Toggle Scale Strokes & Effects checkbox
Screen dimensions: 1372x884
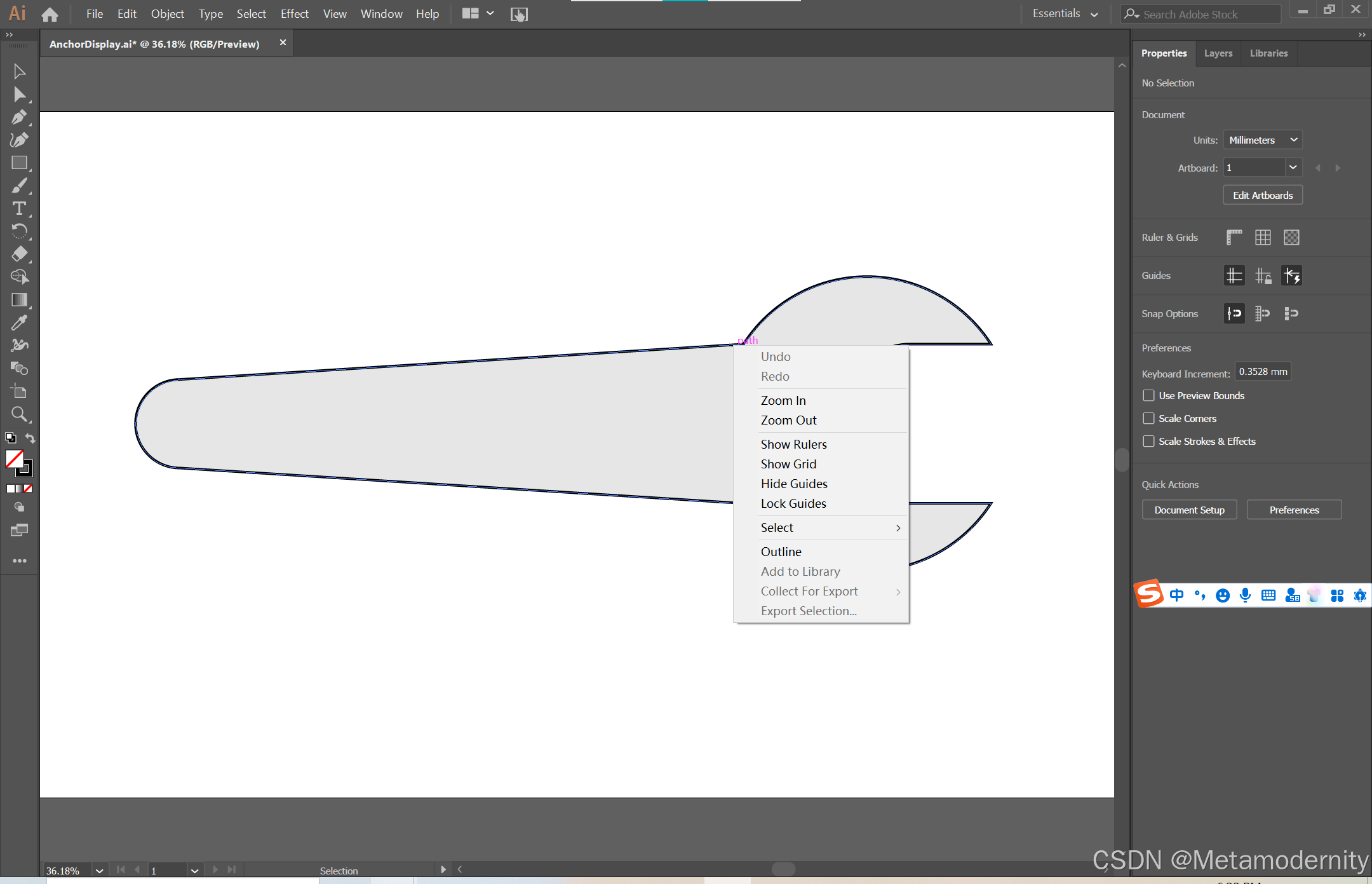coord(1148,441)
